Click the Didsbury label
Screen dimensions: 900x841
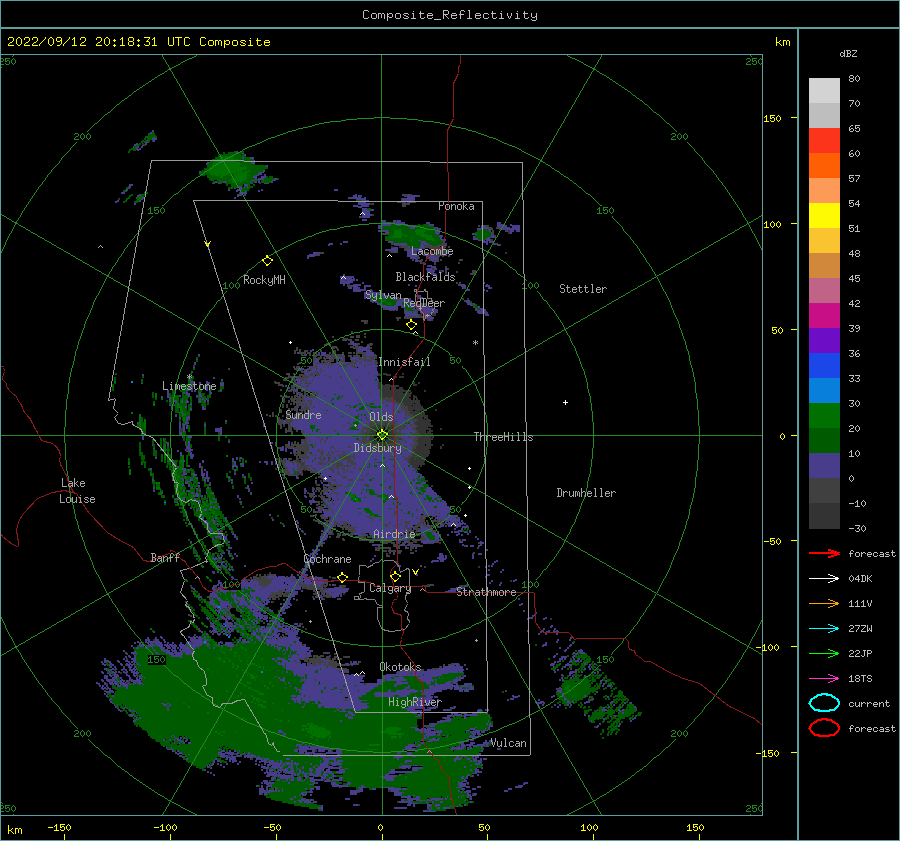click(x=378, y=448)
